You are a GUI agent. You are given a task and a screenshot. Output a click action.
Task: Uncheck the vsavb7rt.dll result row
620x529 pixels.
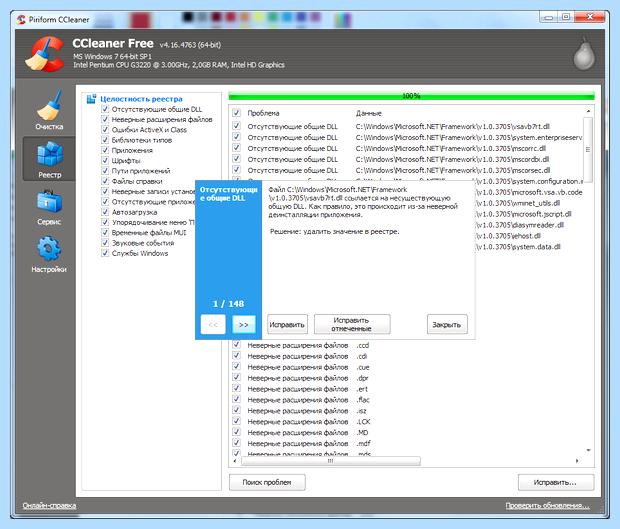[236, 126]
